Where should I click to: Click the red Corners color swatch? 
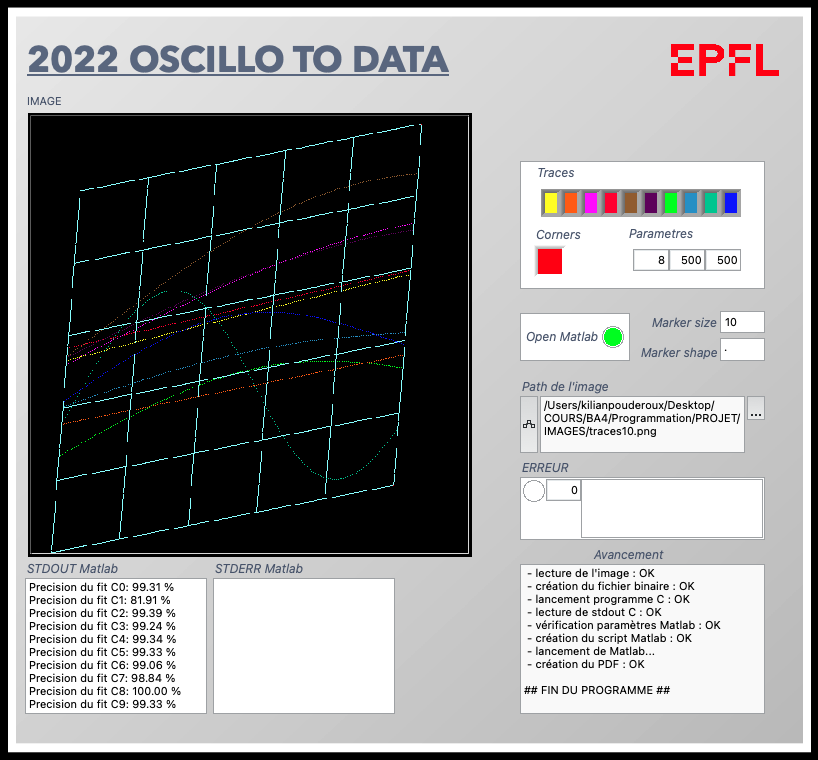pos(549,261)
